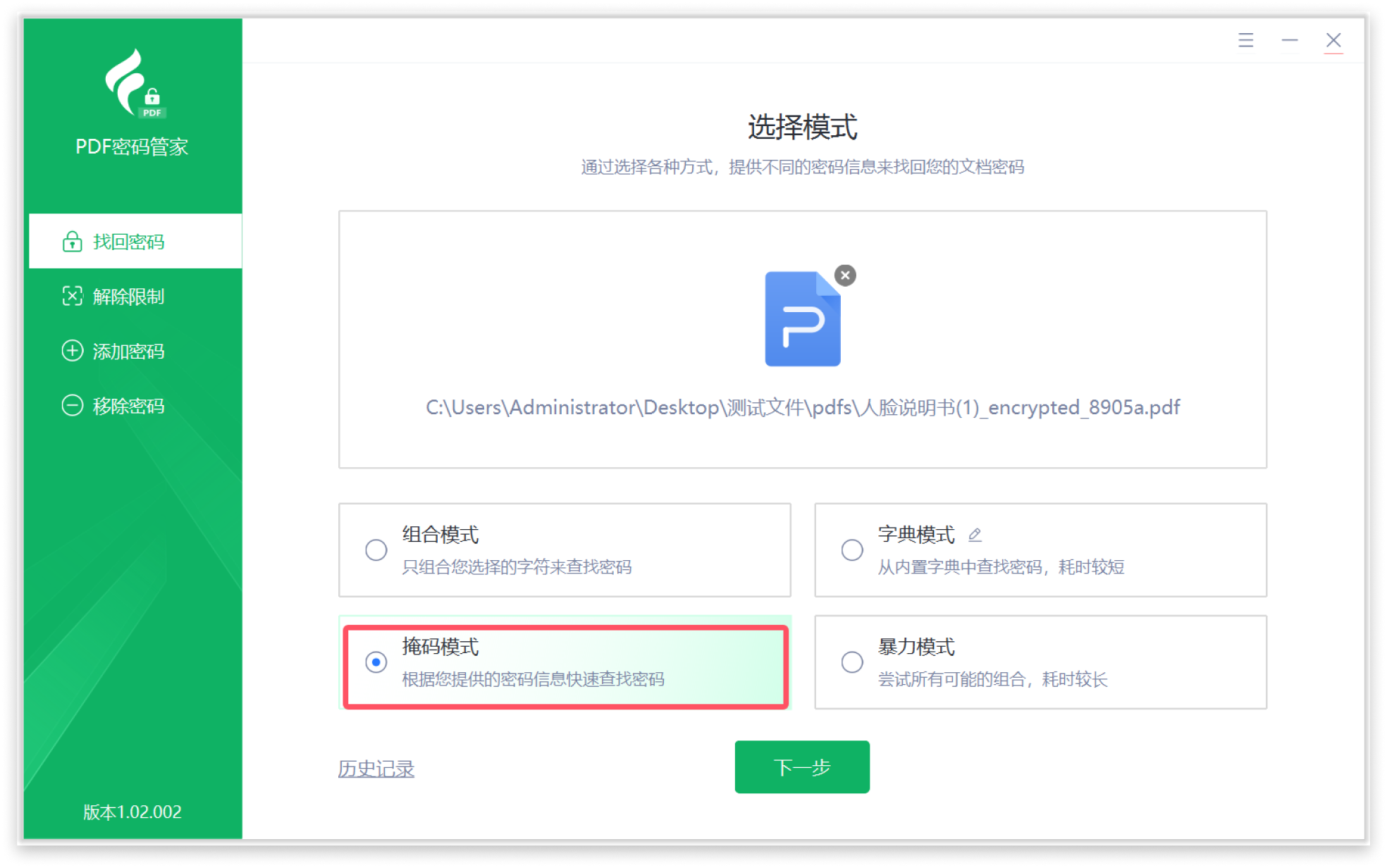
Task: Click the bracket icon beside 解除限制
Action: (72, 296)
